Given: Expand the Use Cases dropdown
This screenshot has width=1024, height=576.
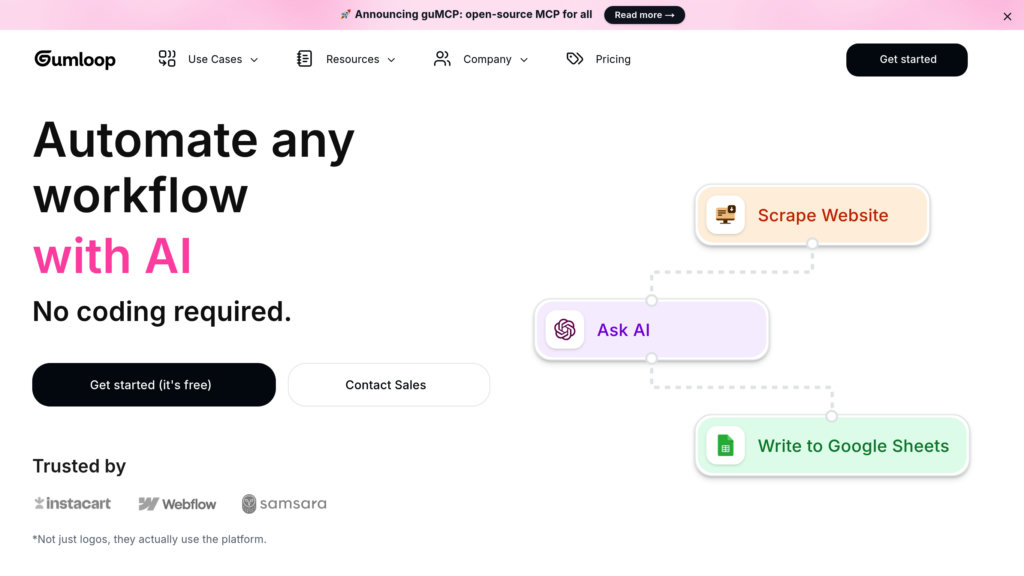Looking at the screenshot, I should click(x=215, y=59).
